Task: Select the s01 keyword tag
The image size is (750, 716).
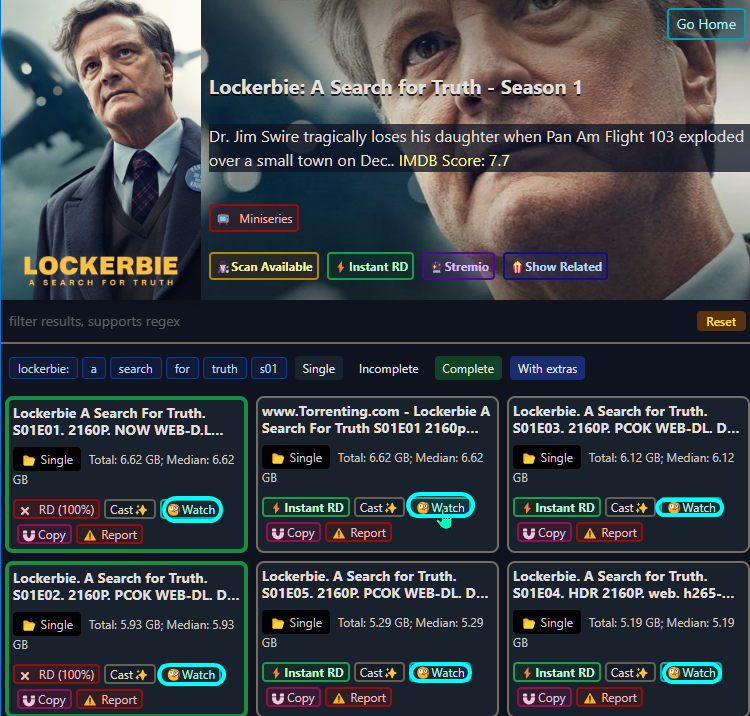Action: 269,369
